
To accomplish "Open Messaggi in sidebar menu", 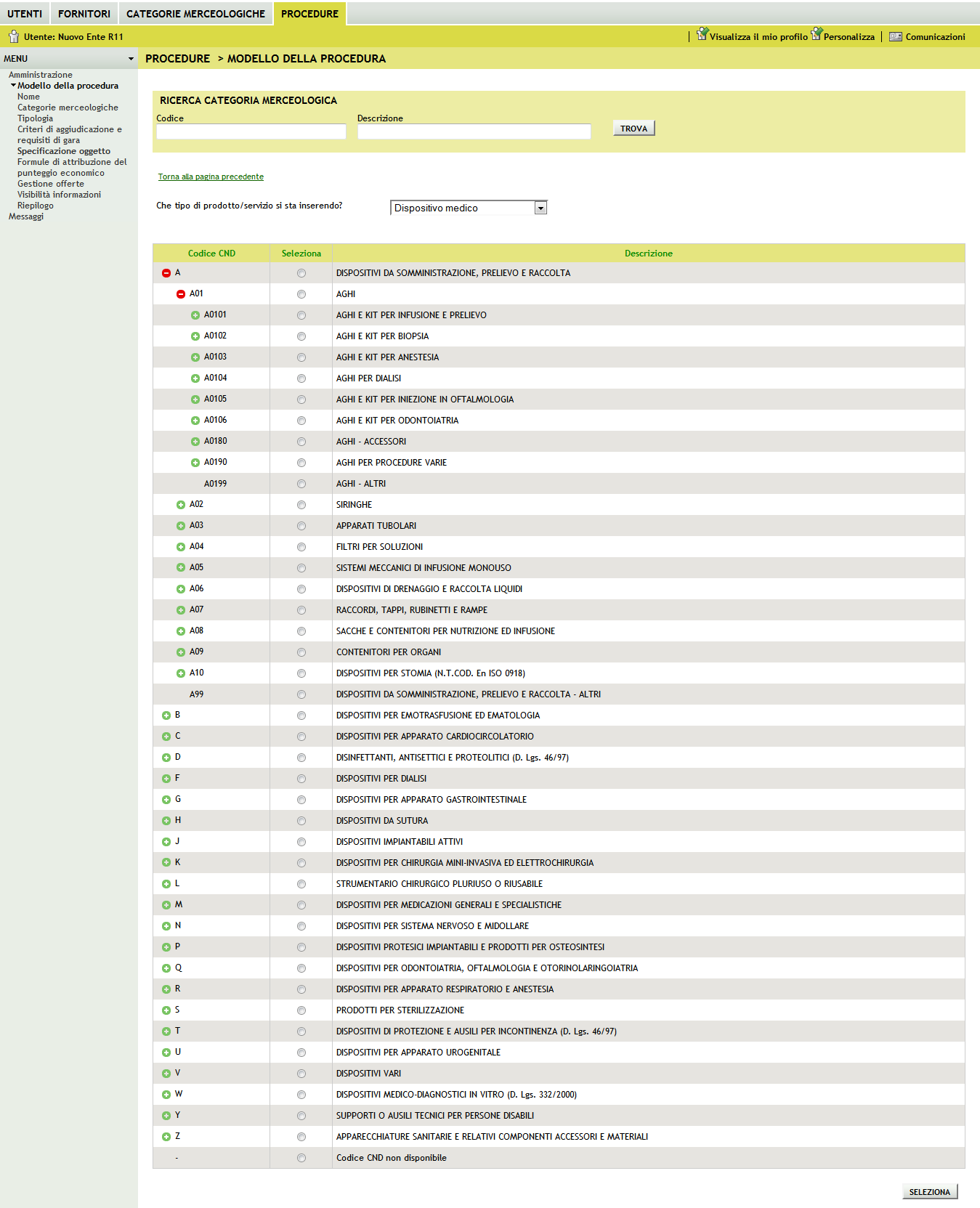I will click(26, 216).
